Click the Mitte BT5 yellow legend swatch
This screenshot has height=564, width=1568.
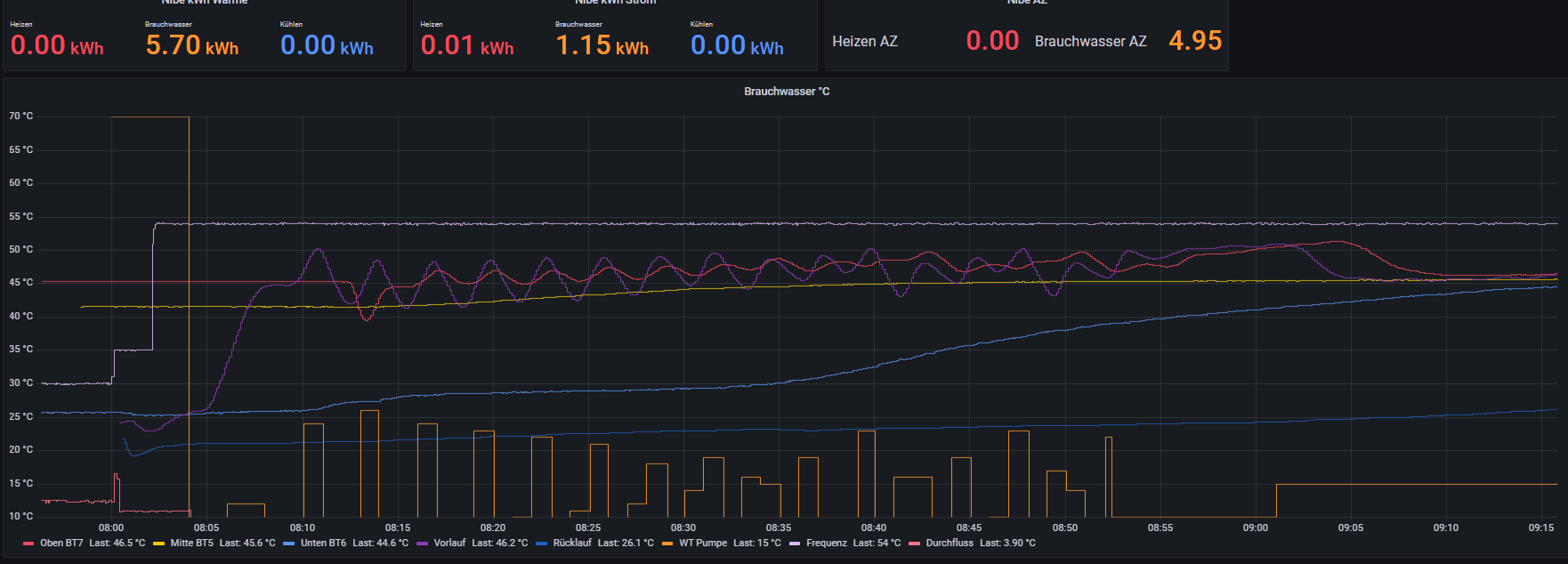158,543
